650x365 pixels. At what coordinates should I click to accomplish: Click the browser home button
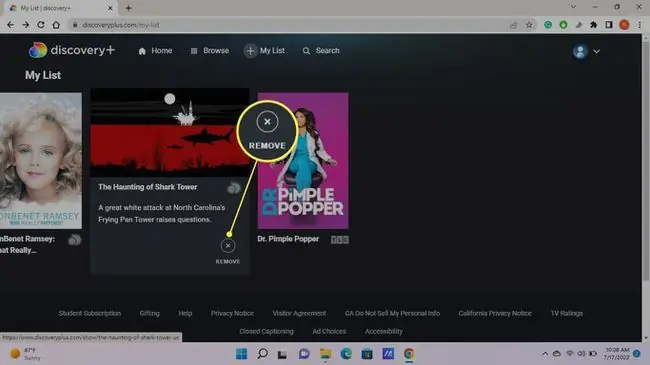pos(56,25)
